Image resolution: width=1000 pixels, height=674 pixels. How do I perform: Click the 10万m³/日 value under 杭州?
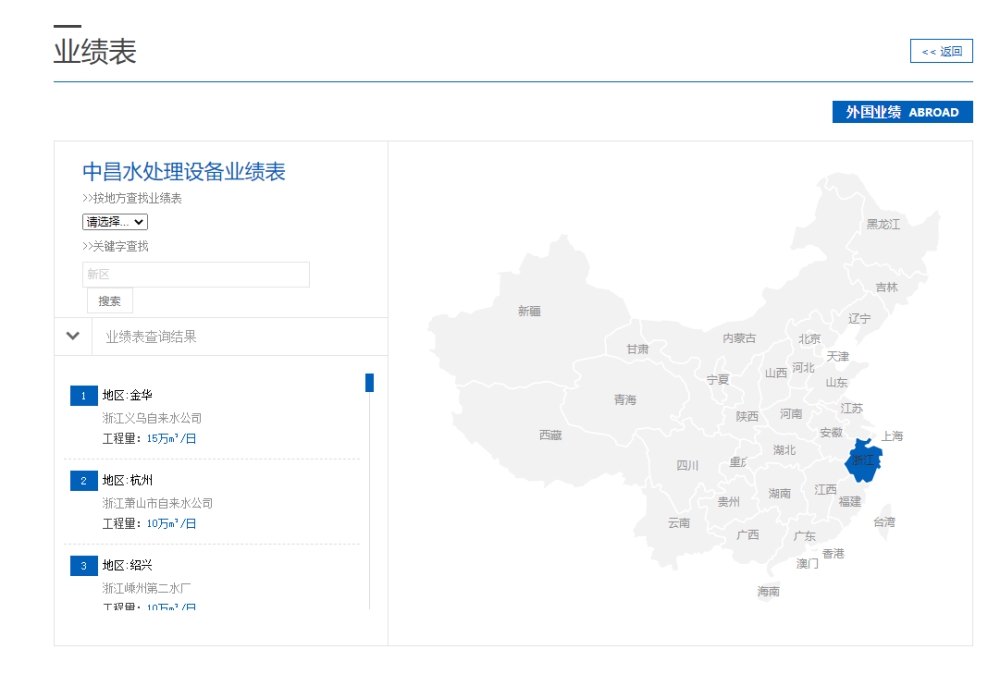(172, 524)
